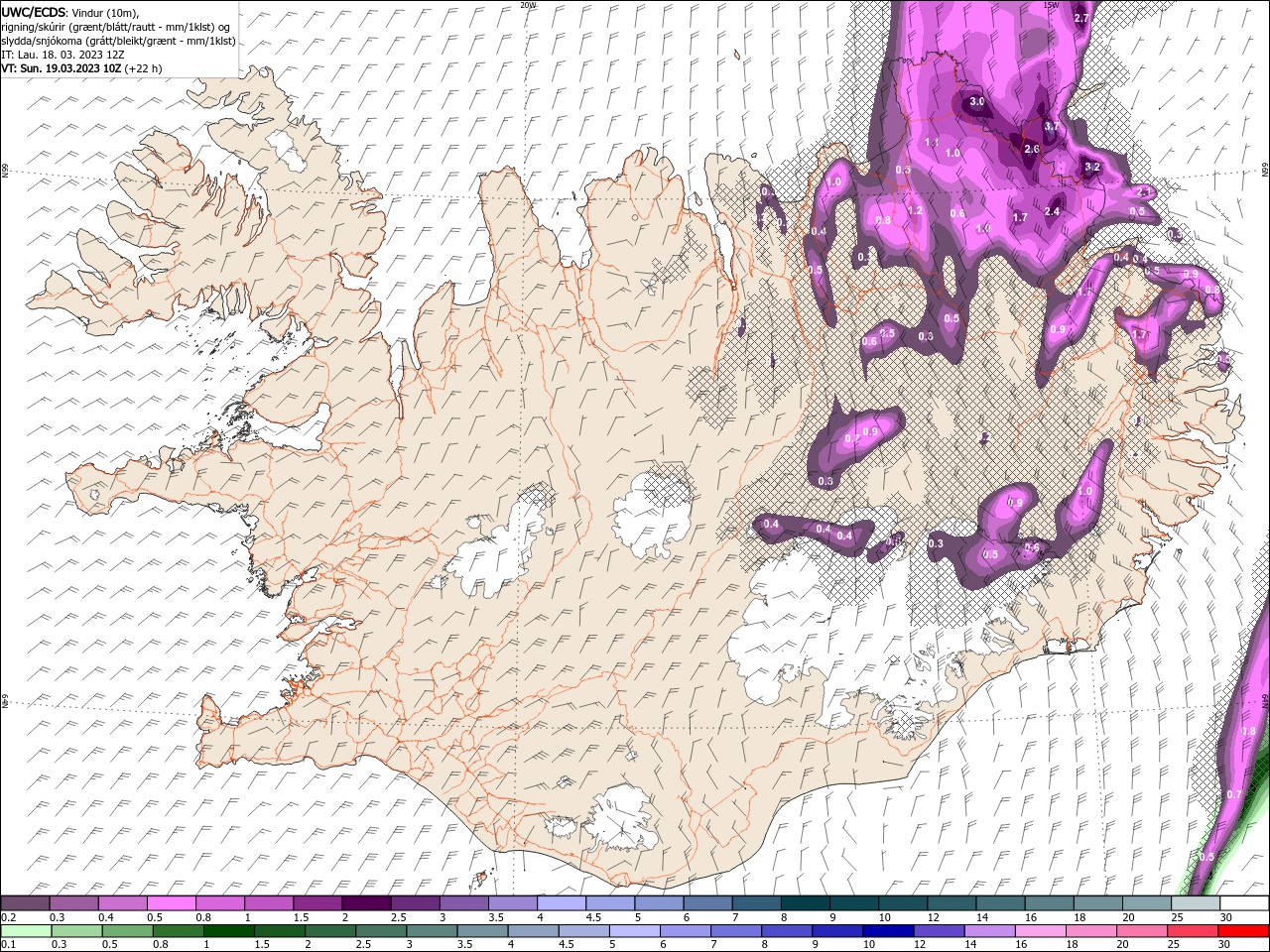The image size is (1270, 952).
Task: Click the '3.7' precipitation value on the map
Action: click(1053, 127)
